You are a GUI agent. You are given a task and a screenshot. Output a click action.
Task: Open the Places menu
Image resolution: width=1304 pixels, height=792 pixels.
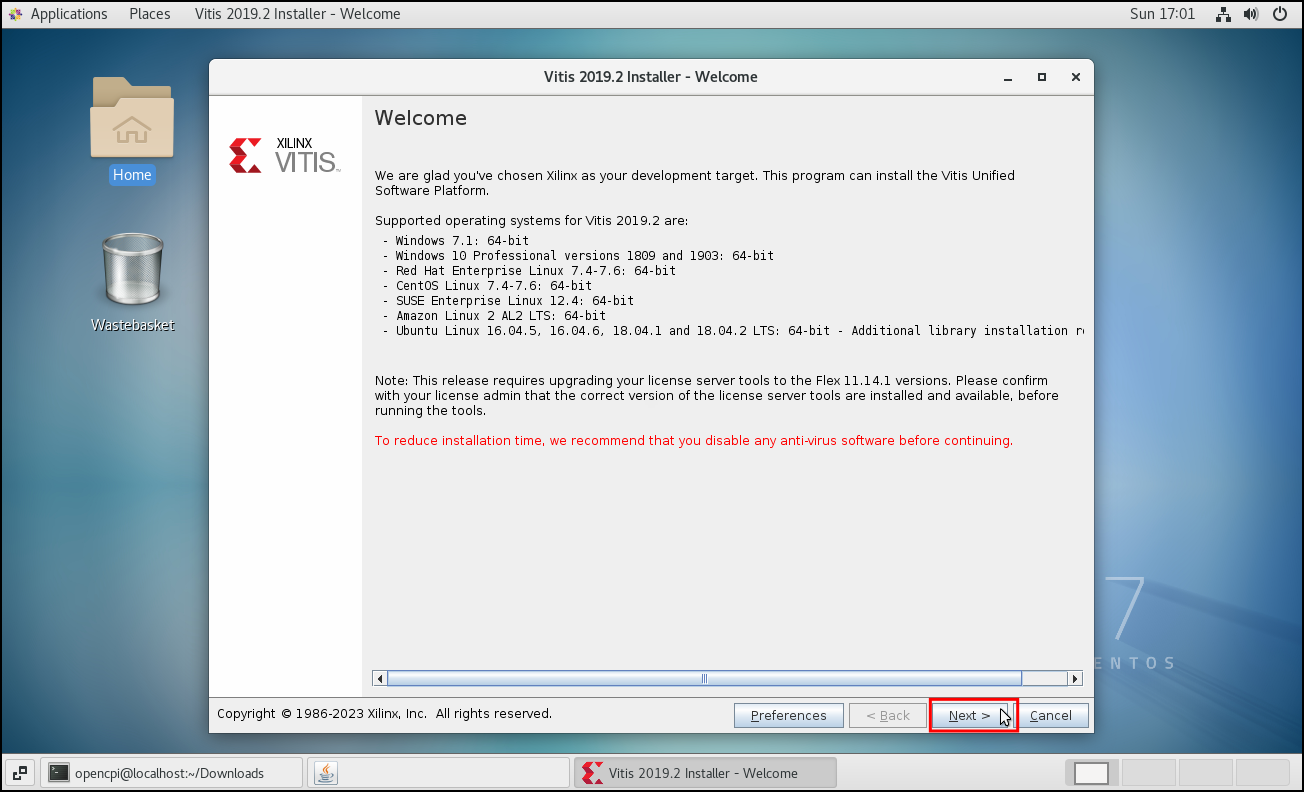[x=149, y=14]
